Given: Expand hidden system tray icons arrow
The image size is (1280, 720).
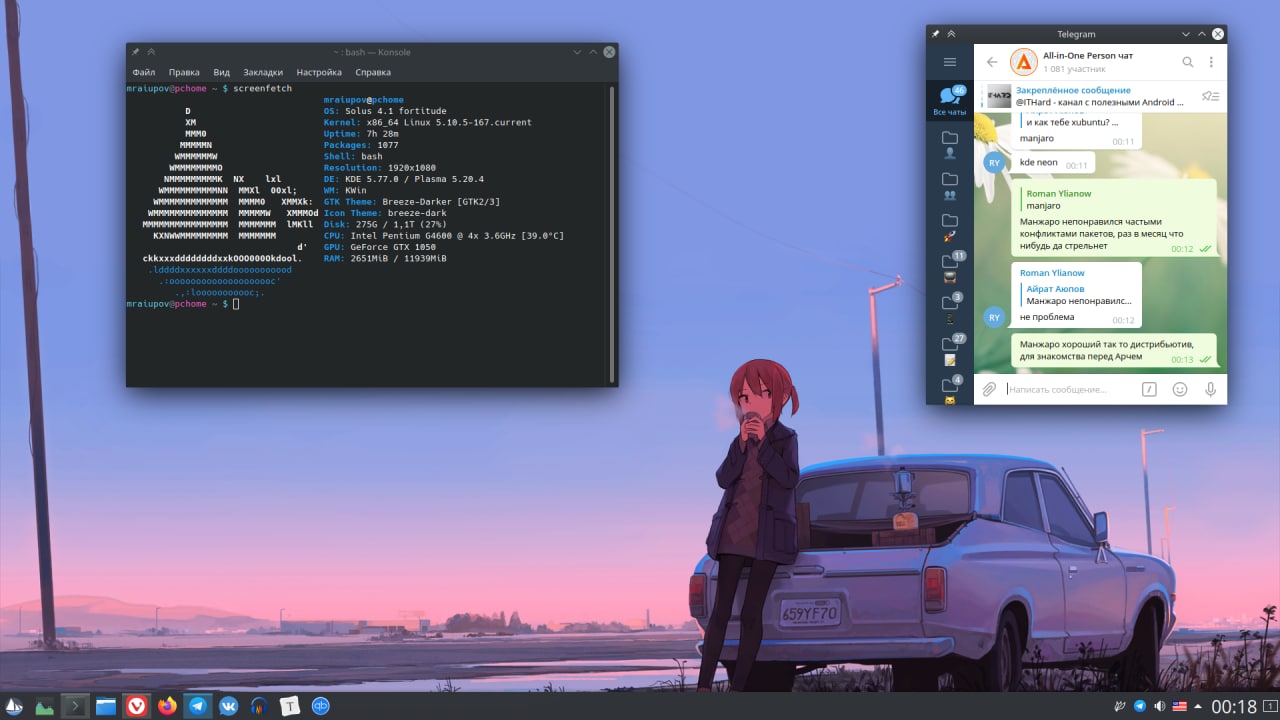Looking at the screenshot, I should [1198, 706].
